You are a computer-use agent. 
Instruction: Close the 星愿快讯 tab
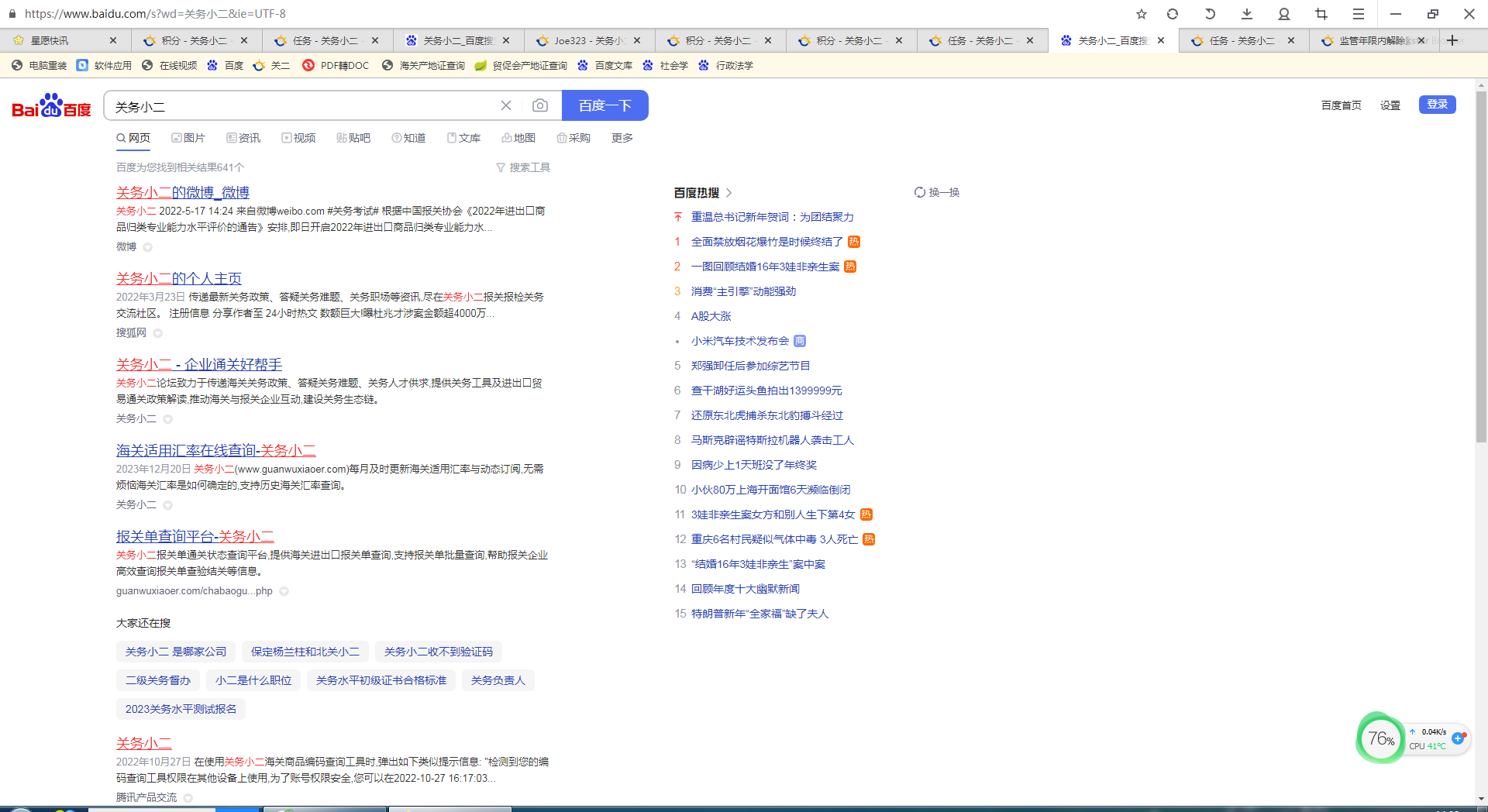(113, 40)
